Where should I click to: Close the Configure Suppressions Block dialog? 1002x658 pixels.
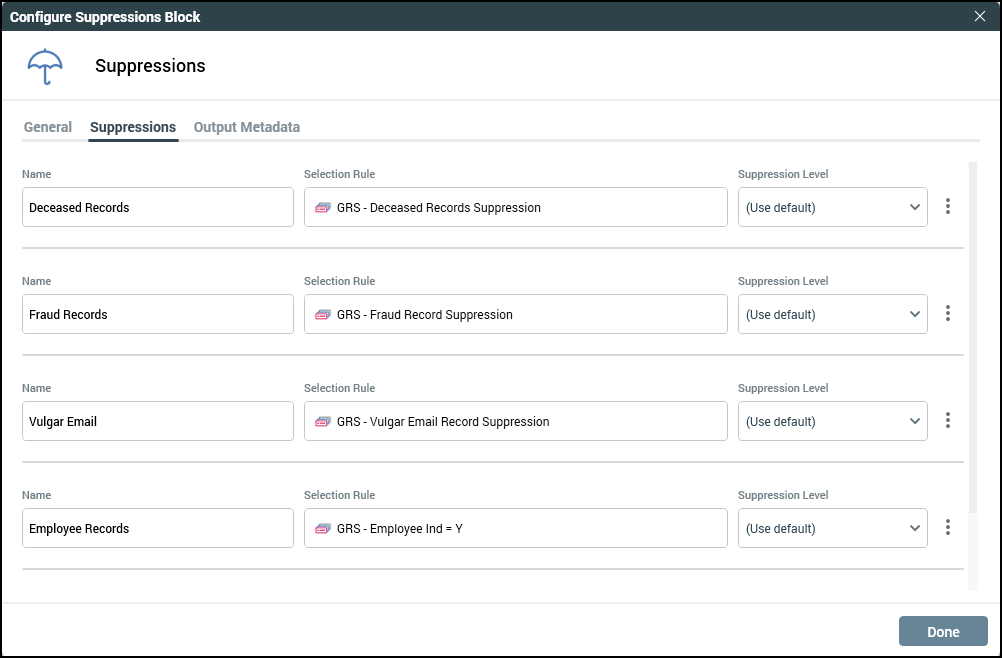click(979, 16)
